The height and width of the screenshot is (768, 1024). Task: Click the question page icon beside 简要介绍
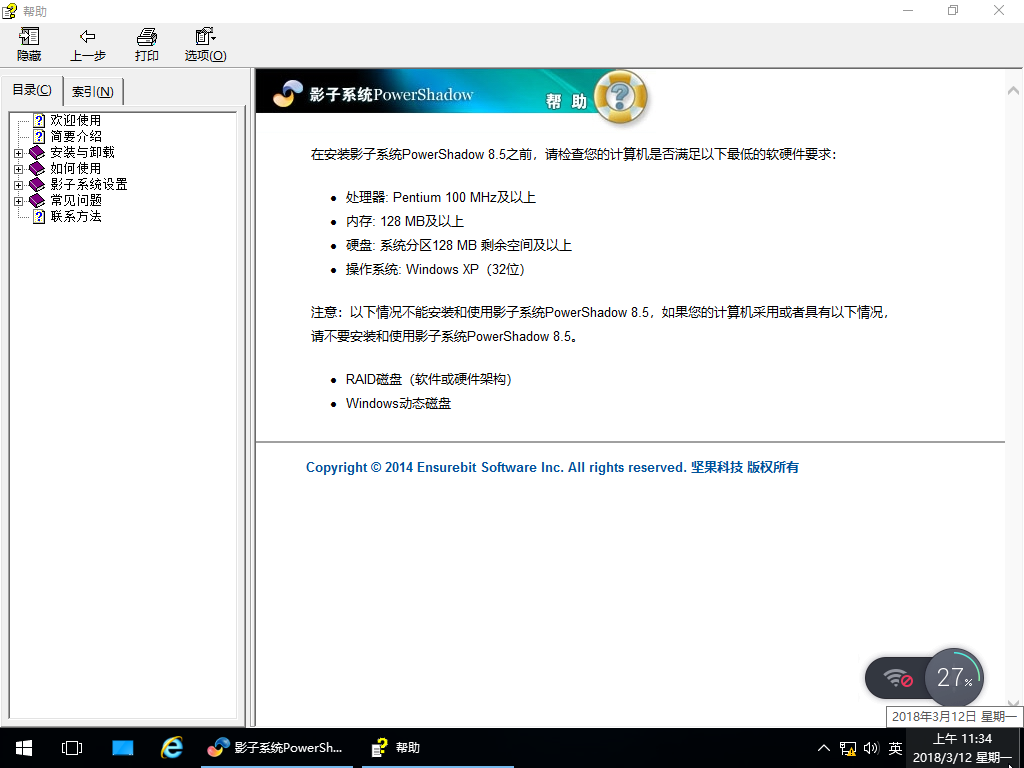pos(39,136)
